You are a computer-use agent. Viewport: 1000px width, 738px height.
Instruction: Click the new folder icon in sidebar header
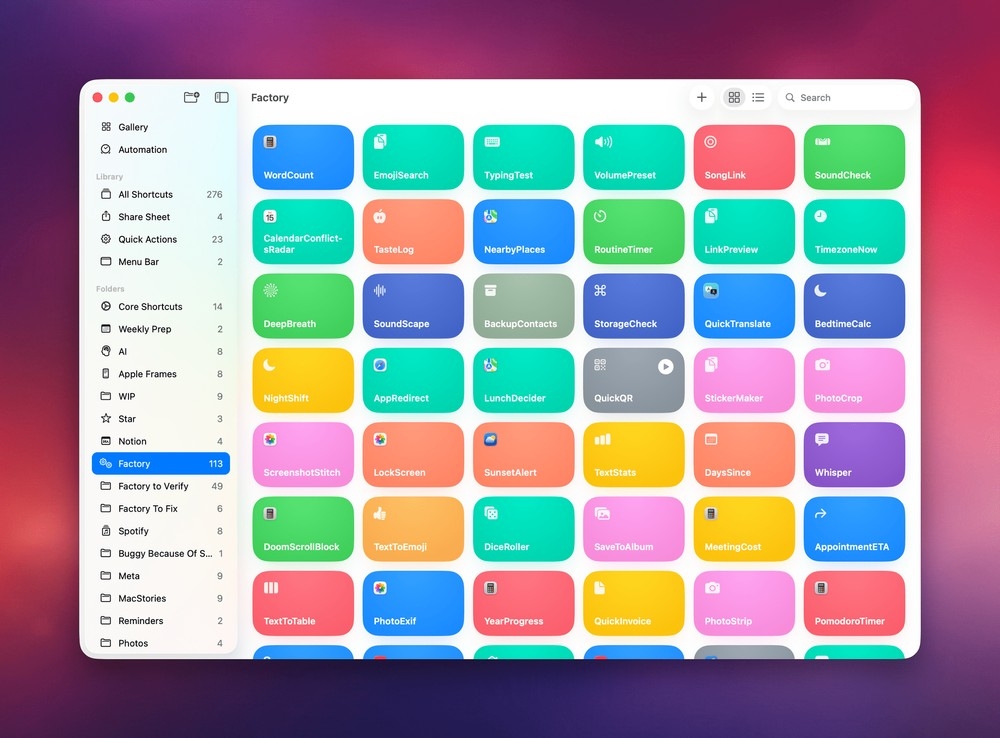(191, 97)
